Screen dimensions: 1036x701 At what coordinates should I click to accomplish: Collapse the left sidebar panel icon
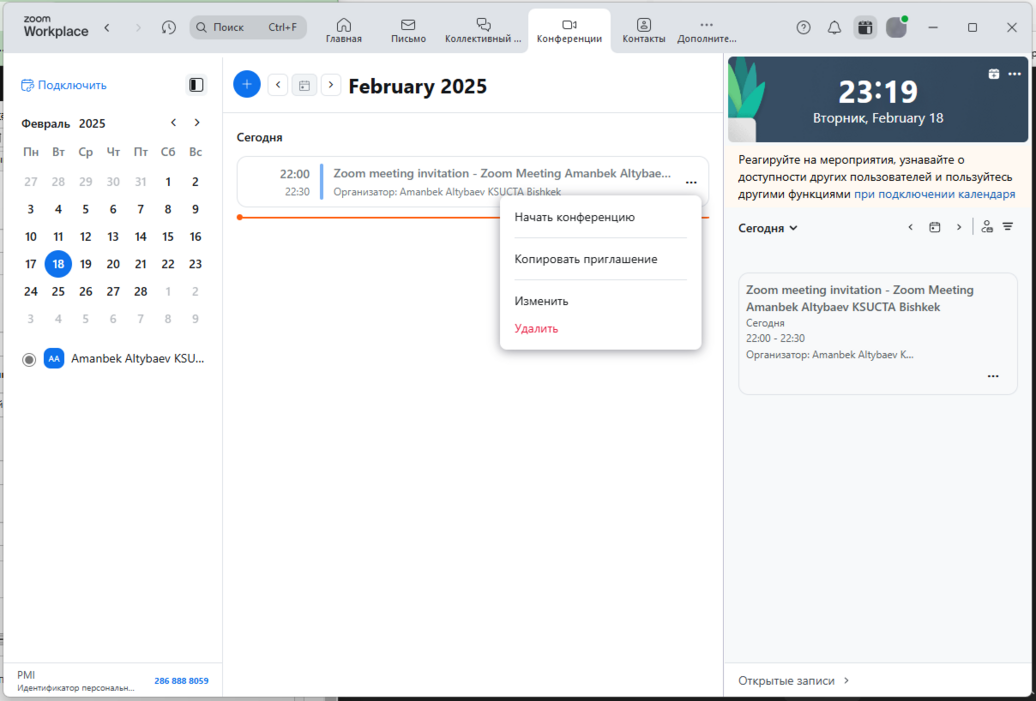(x=196, y=85)
